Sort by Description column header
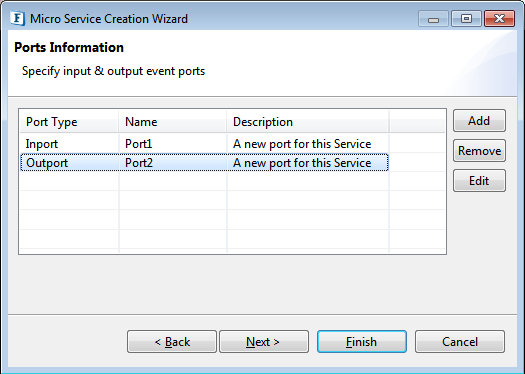Screen dimensions: 525x374 (x=308, y=122)
